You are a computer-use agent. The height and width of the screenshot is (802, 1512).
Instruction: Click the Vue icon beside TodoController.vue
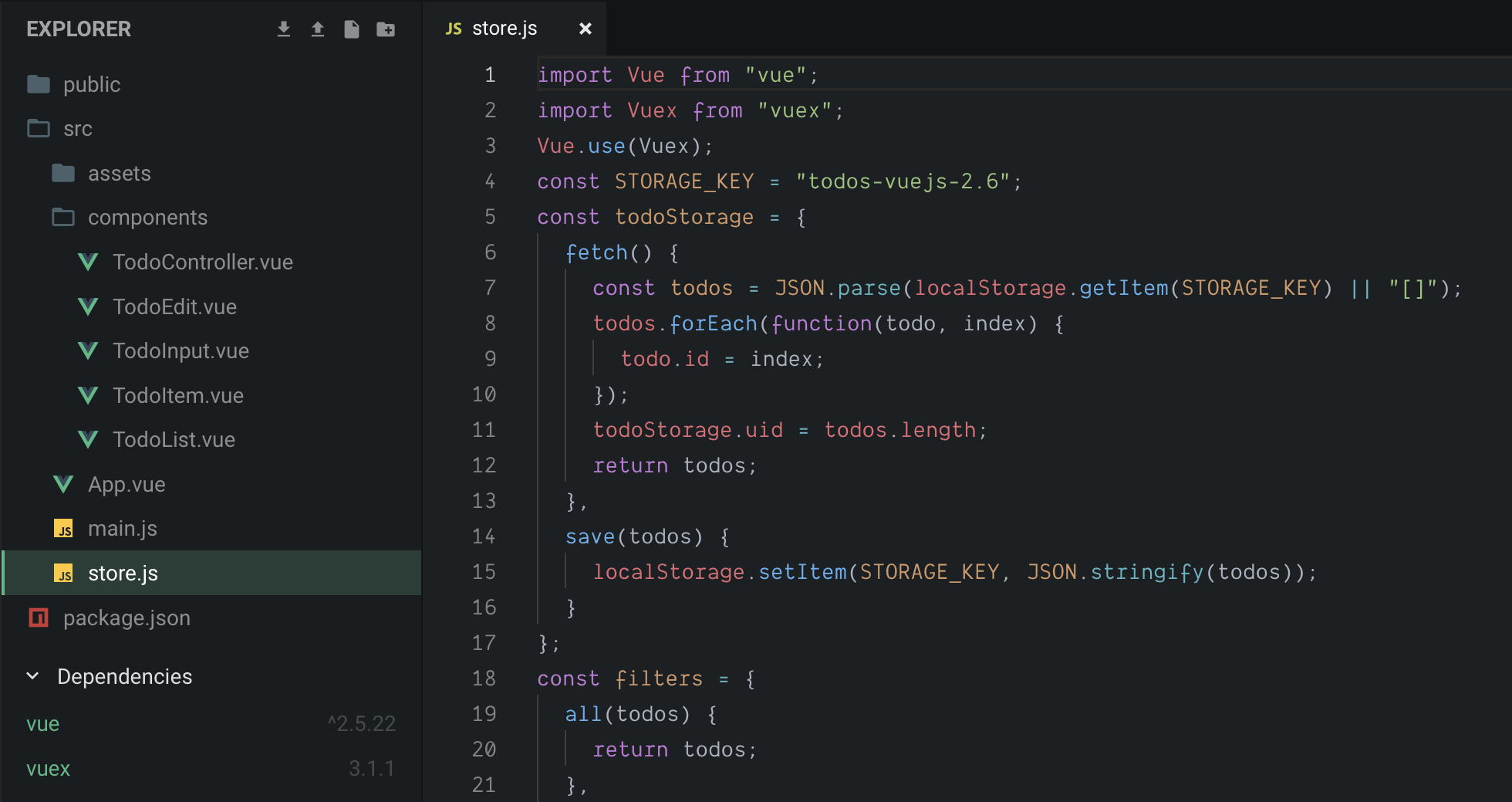(x=88, y=262)
